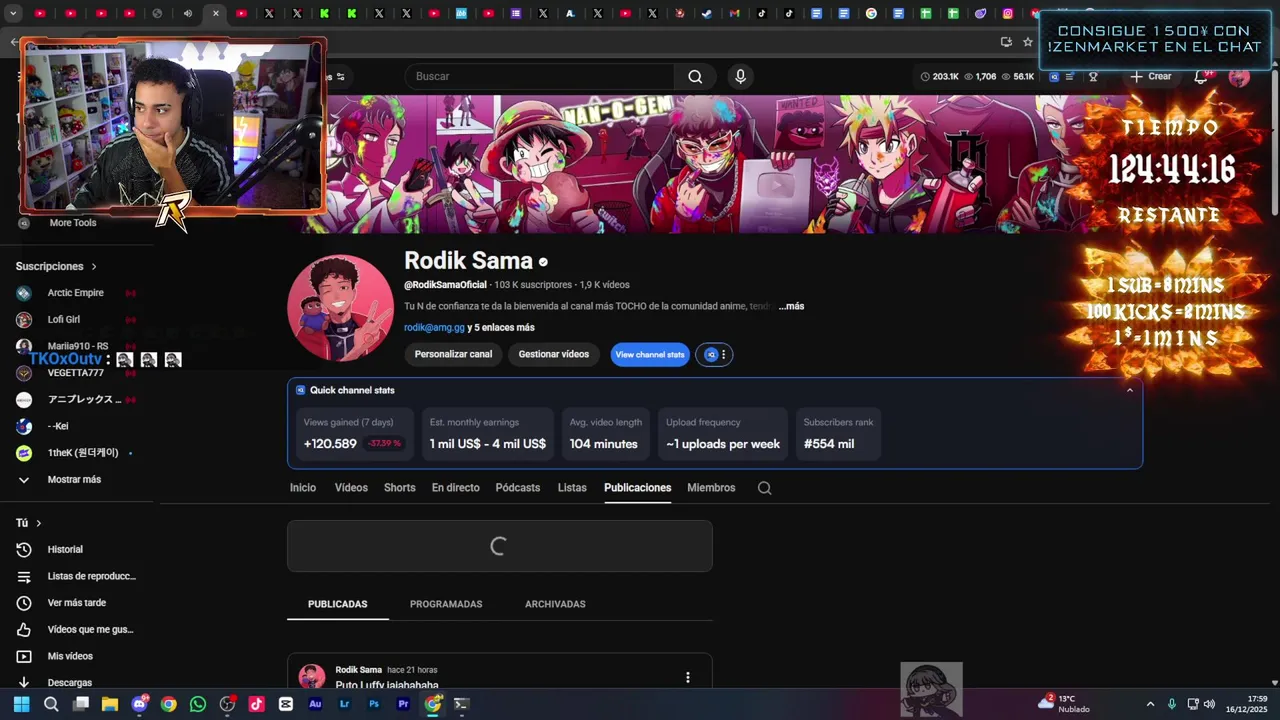Screen dimensions: 1280x720
Task: Open OBS Studio from taskbar
Action: [227, 704]
